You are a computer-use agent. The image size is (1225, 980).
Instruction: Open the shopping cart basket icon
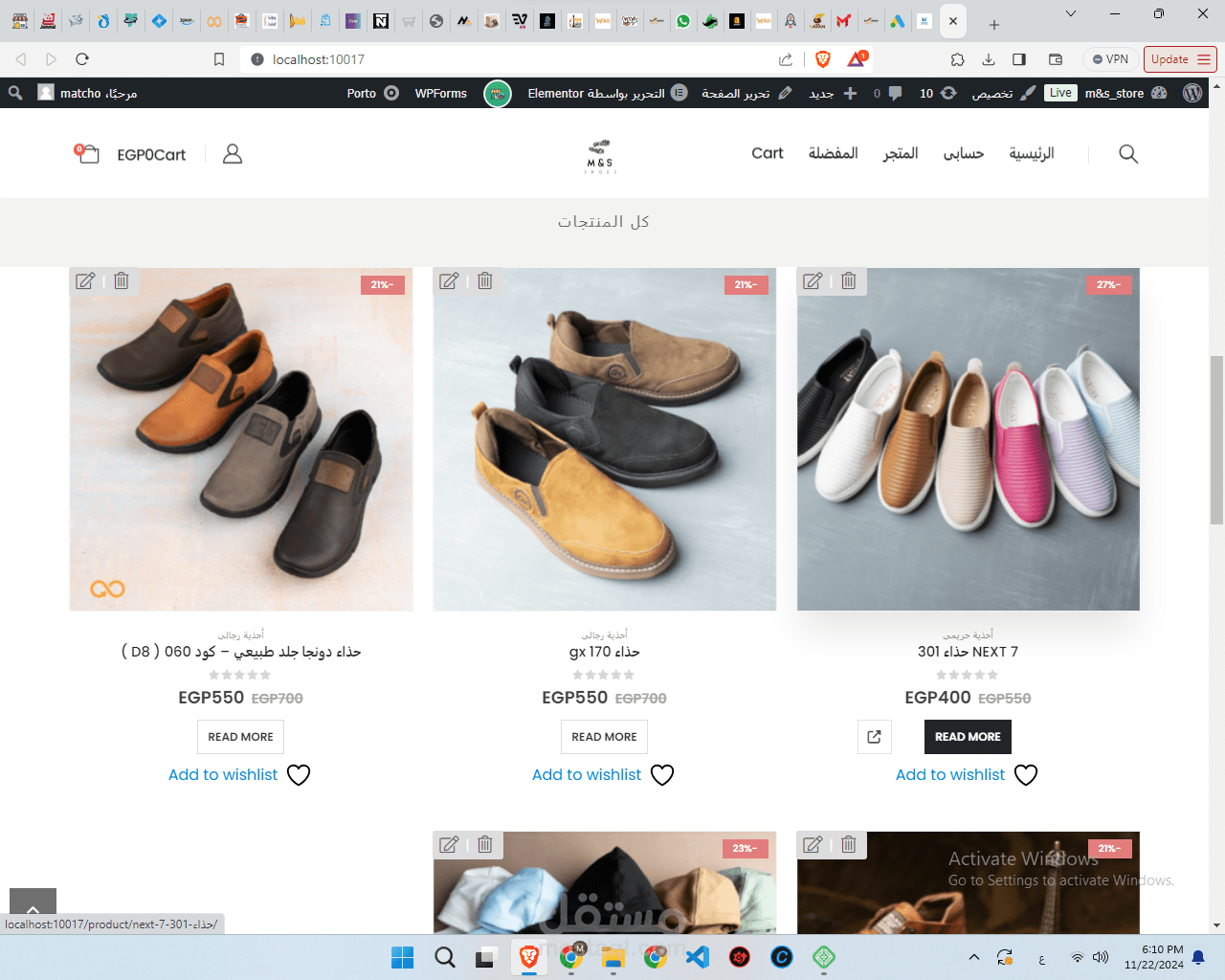[x=87, y=153]
